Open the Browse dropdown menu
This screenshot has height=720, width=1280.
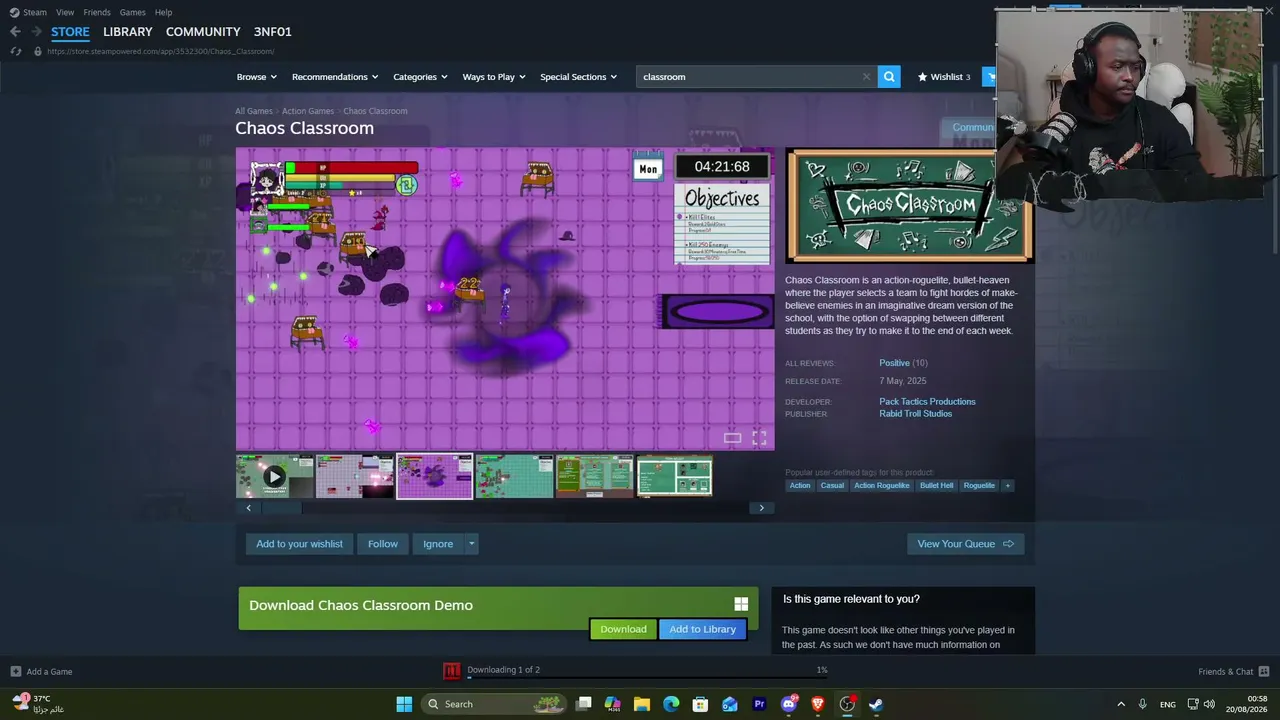pos(257,77)
